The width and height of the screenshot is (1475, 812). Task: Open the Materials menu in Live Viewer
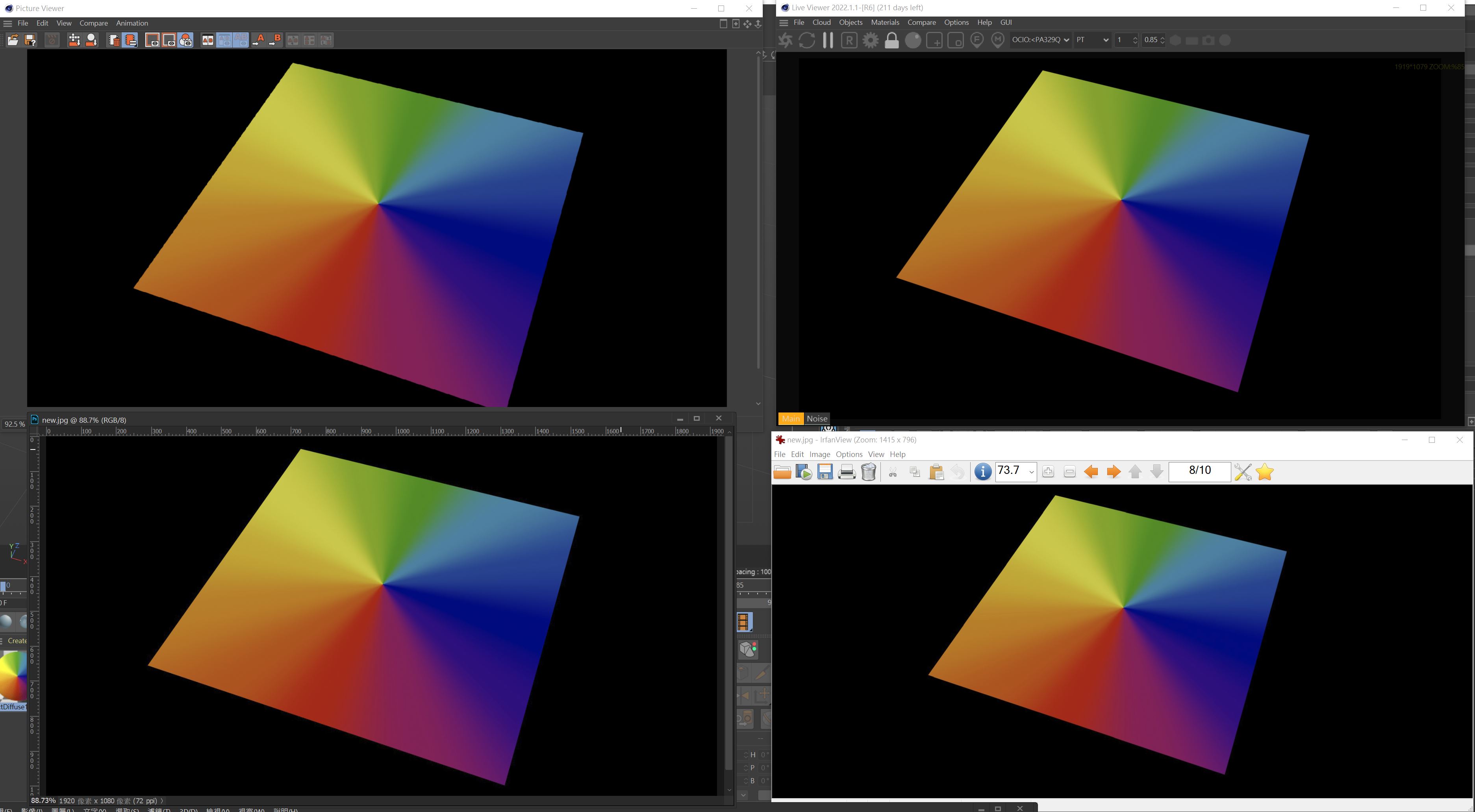(x=885, y=22)
